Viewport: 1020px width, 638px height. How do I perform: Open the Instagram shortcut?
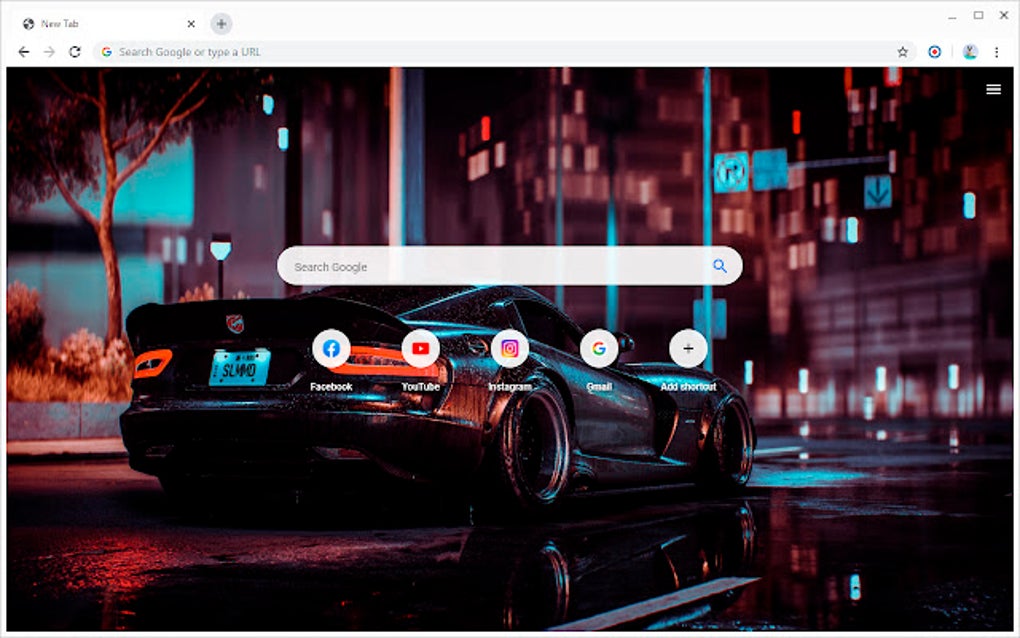pyautogui.click(x=510, y=349)
